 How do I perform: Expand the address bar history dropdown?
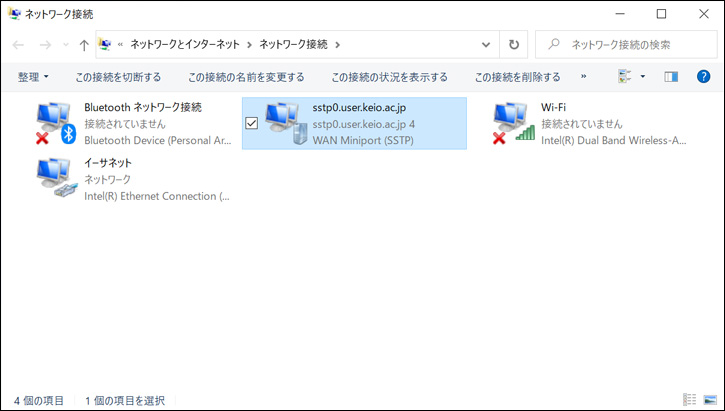[486, 45]
